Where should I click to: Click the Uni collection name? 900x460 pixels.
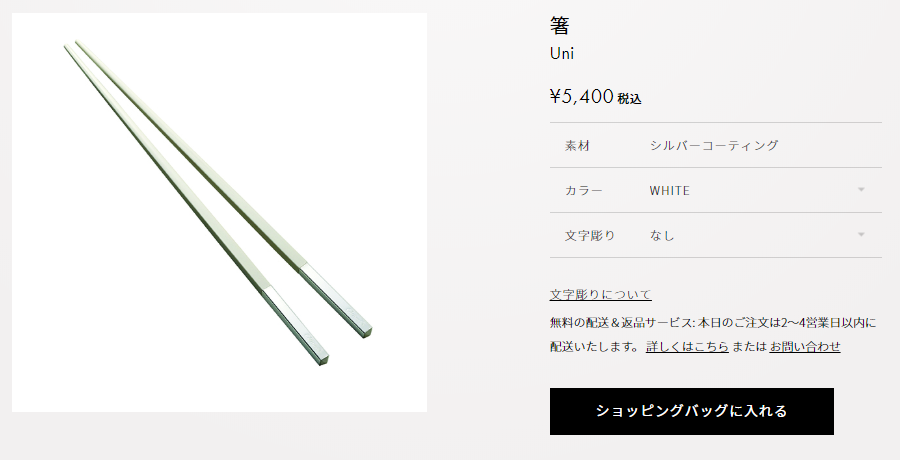click(562, 53)
